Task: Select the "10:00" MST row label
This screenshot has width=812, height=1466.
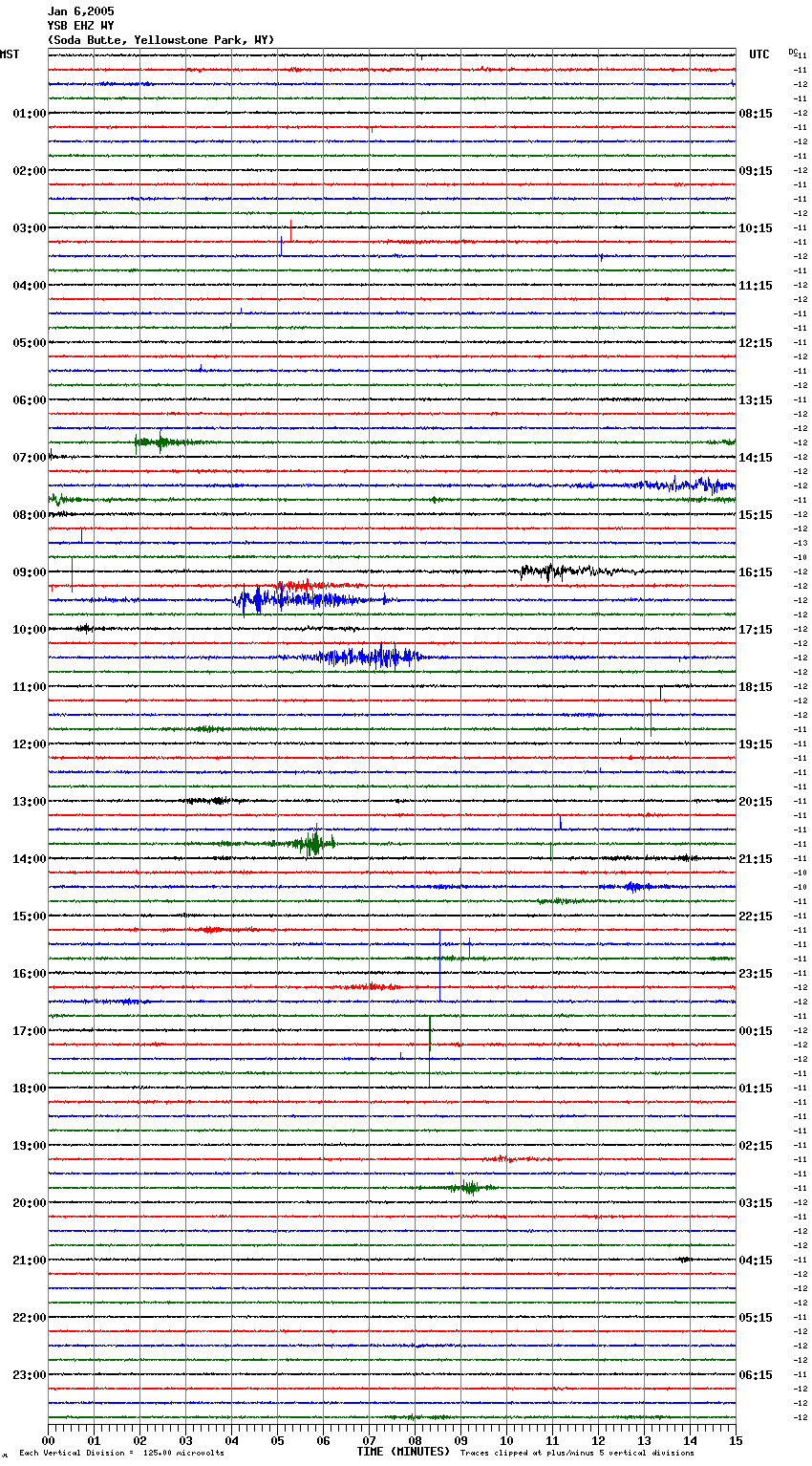Action: coord(30,630)
